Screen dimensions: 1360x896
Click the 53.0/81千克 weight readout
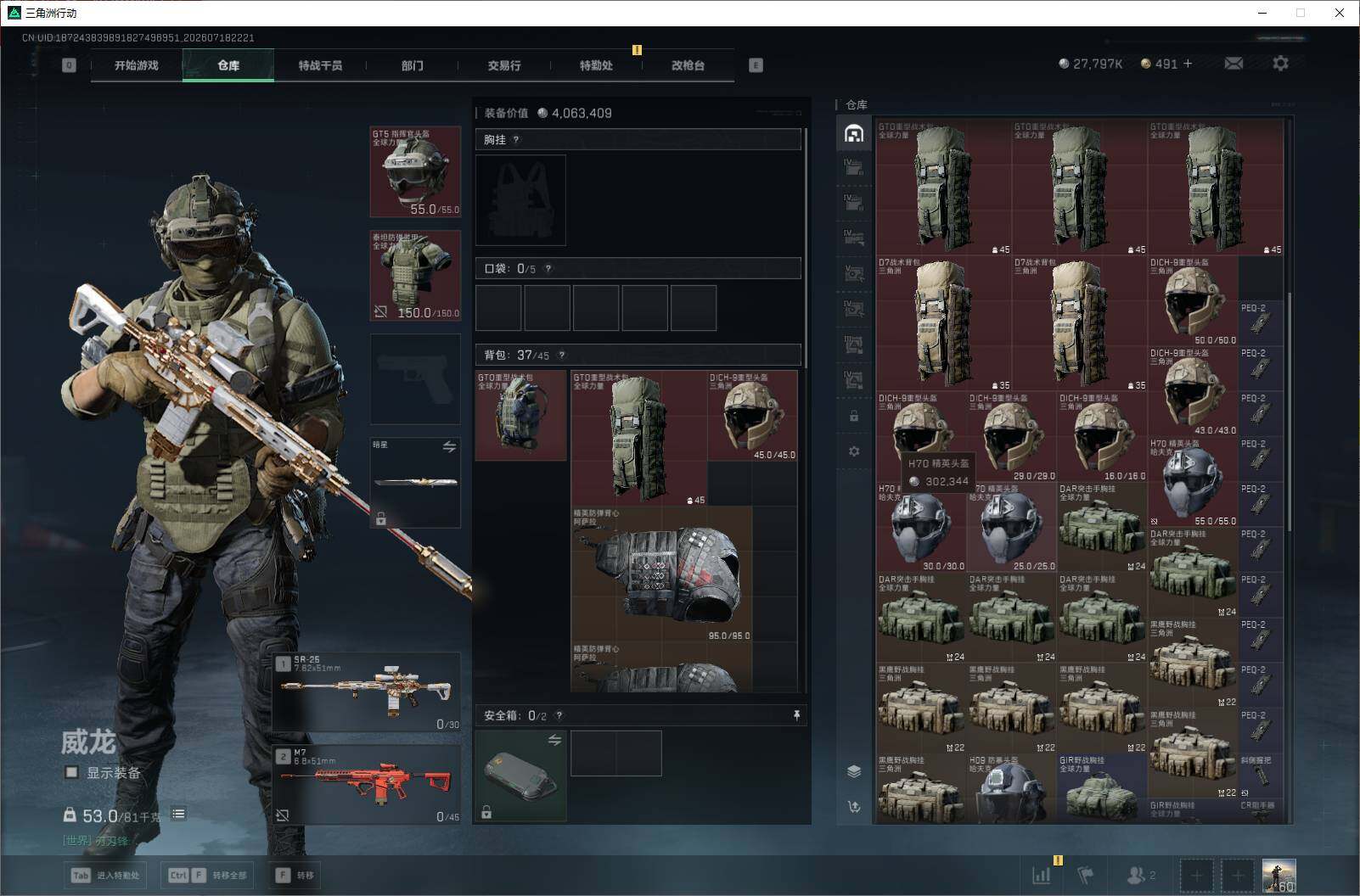(112, 815)
